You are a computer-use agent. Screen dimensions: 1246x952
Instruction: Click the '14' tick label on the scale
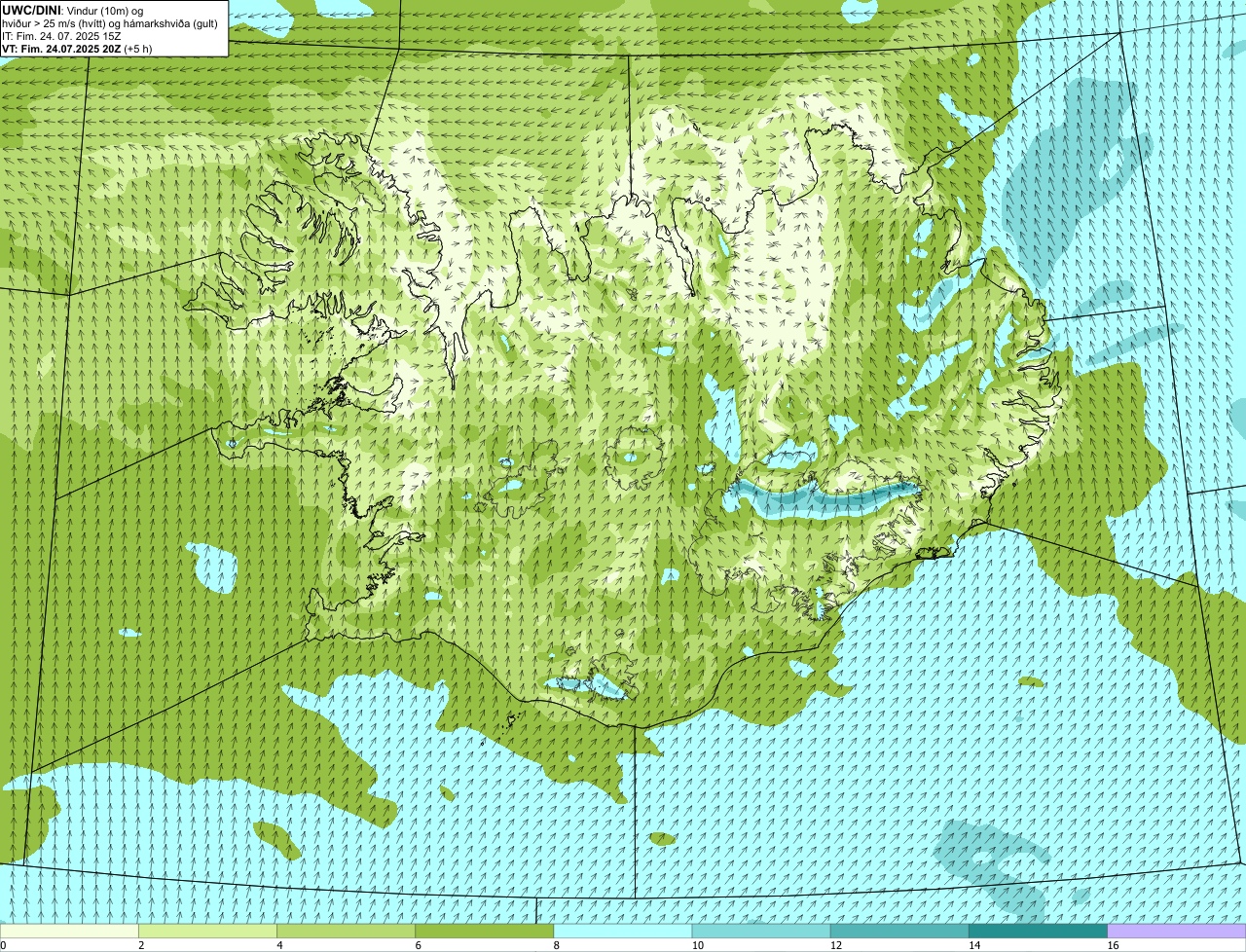pyautogui.click(x=973, y=945)
